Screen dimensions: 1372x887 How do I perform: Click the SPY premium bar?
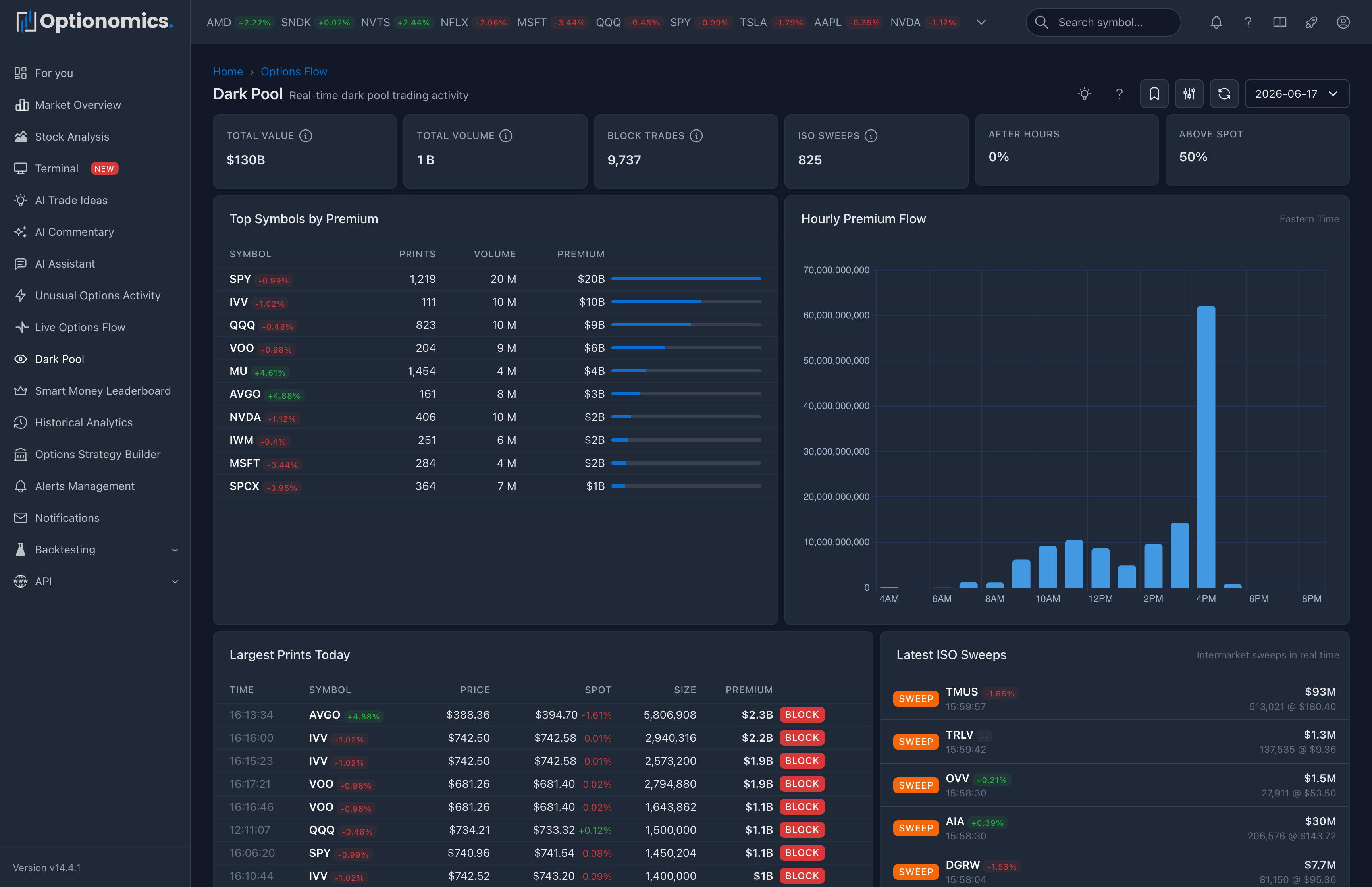pyautogui.click(x=686, y=279)
